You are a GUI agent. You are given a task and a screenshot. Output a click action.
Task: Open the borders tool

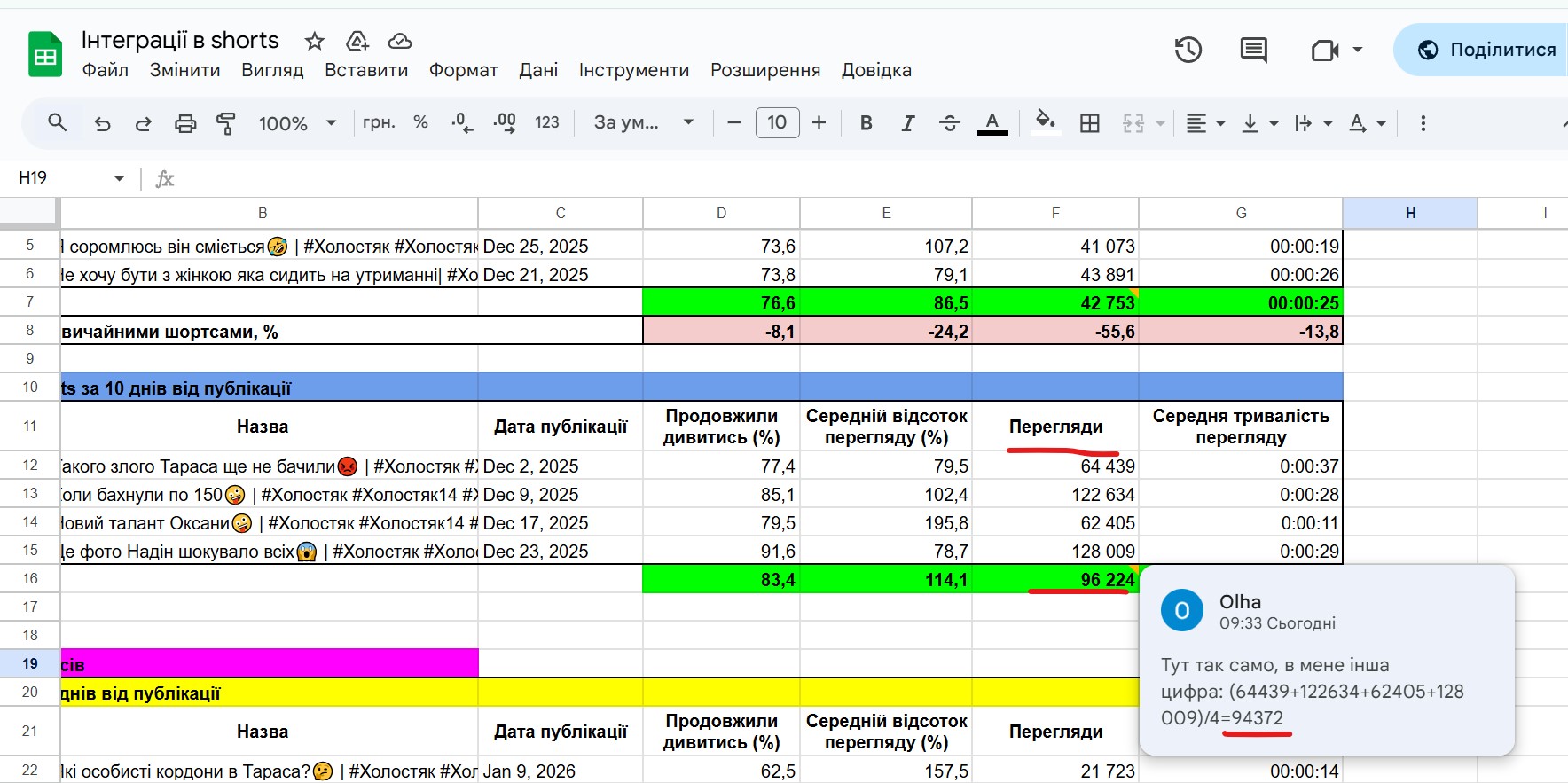pyautogui.click(x=1090, y=123)
